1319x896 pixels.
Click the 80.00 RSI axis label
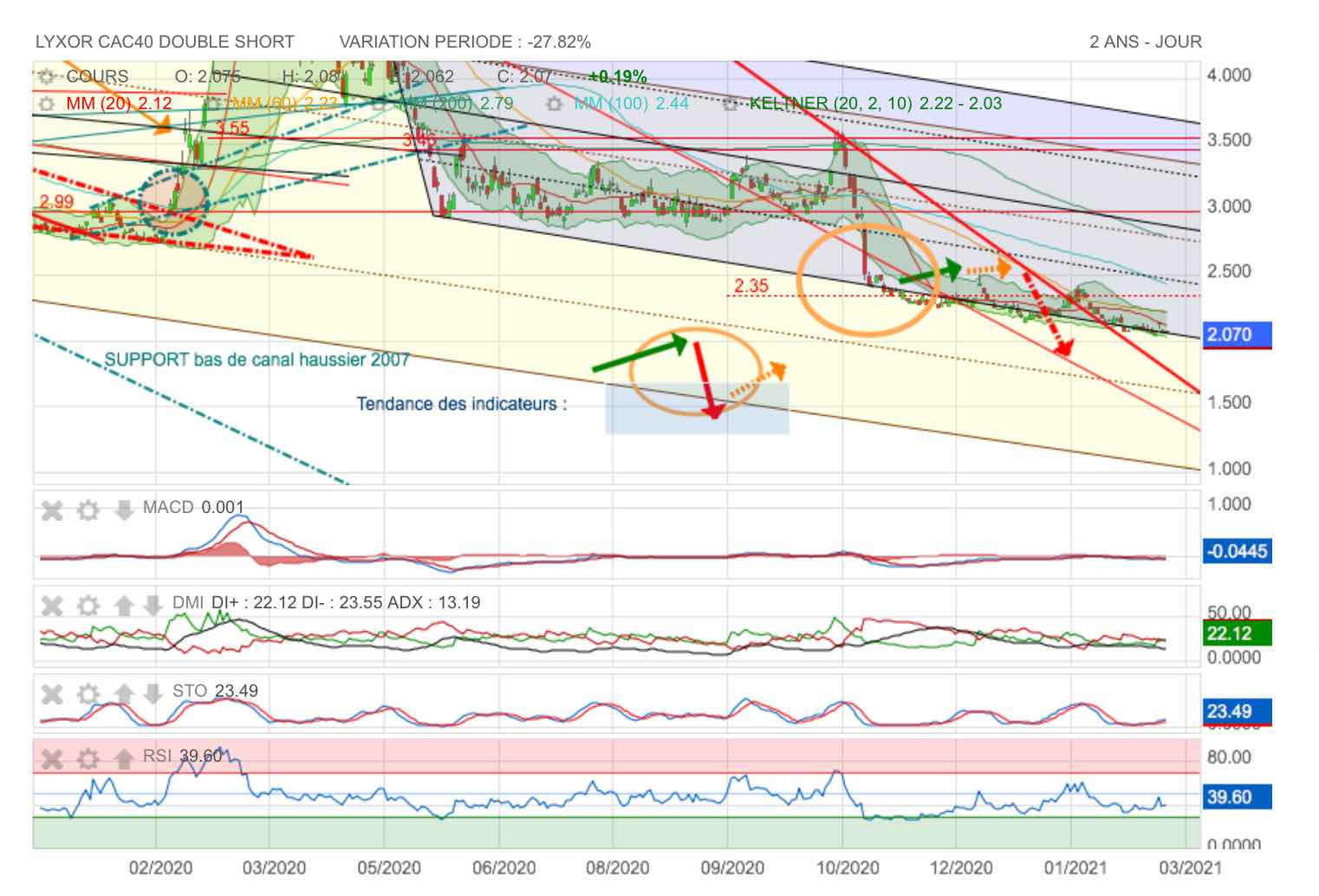pos(1229,757)
